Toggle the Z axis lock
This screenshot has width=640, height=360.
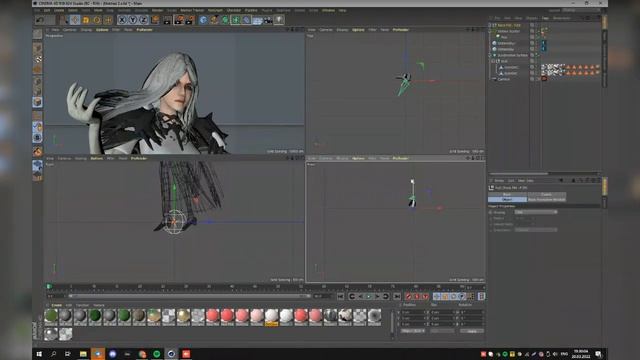point(144,20)
